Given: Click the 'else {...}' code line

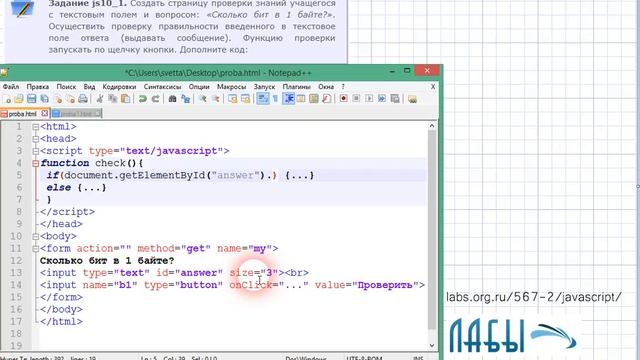Looking at the screenshot, I should pos(76,188).
